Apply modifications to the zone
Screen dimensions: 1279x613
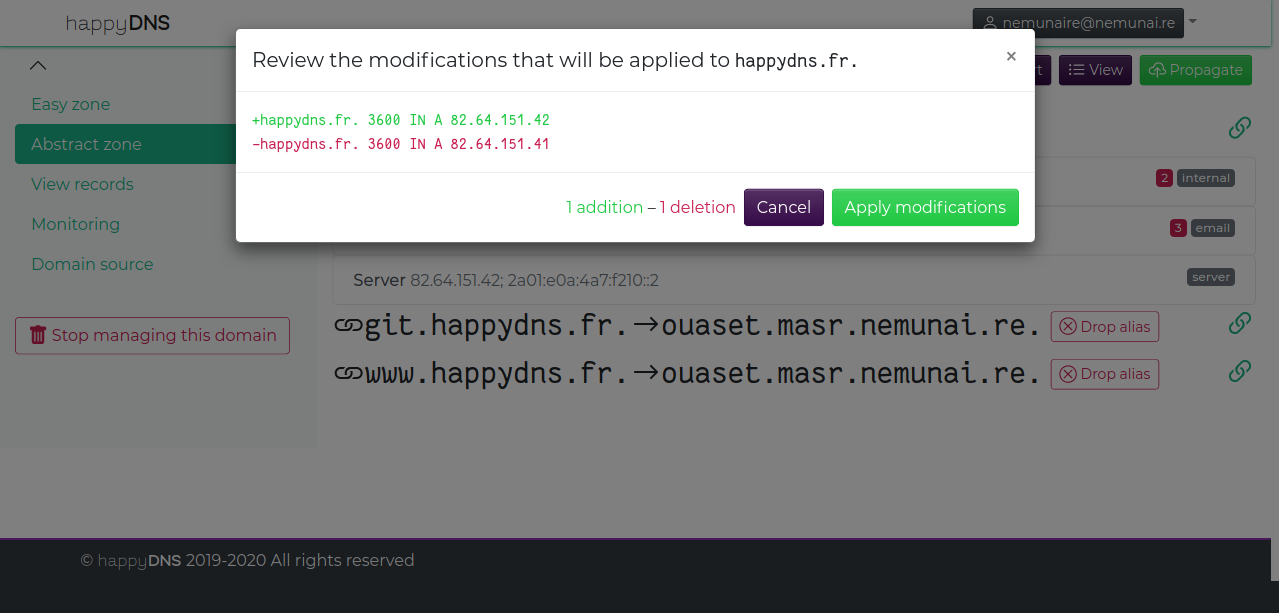(x=924, y=207)
